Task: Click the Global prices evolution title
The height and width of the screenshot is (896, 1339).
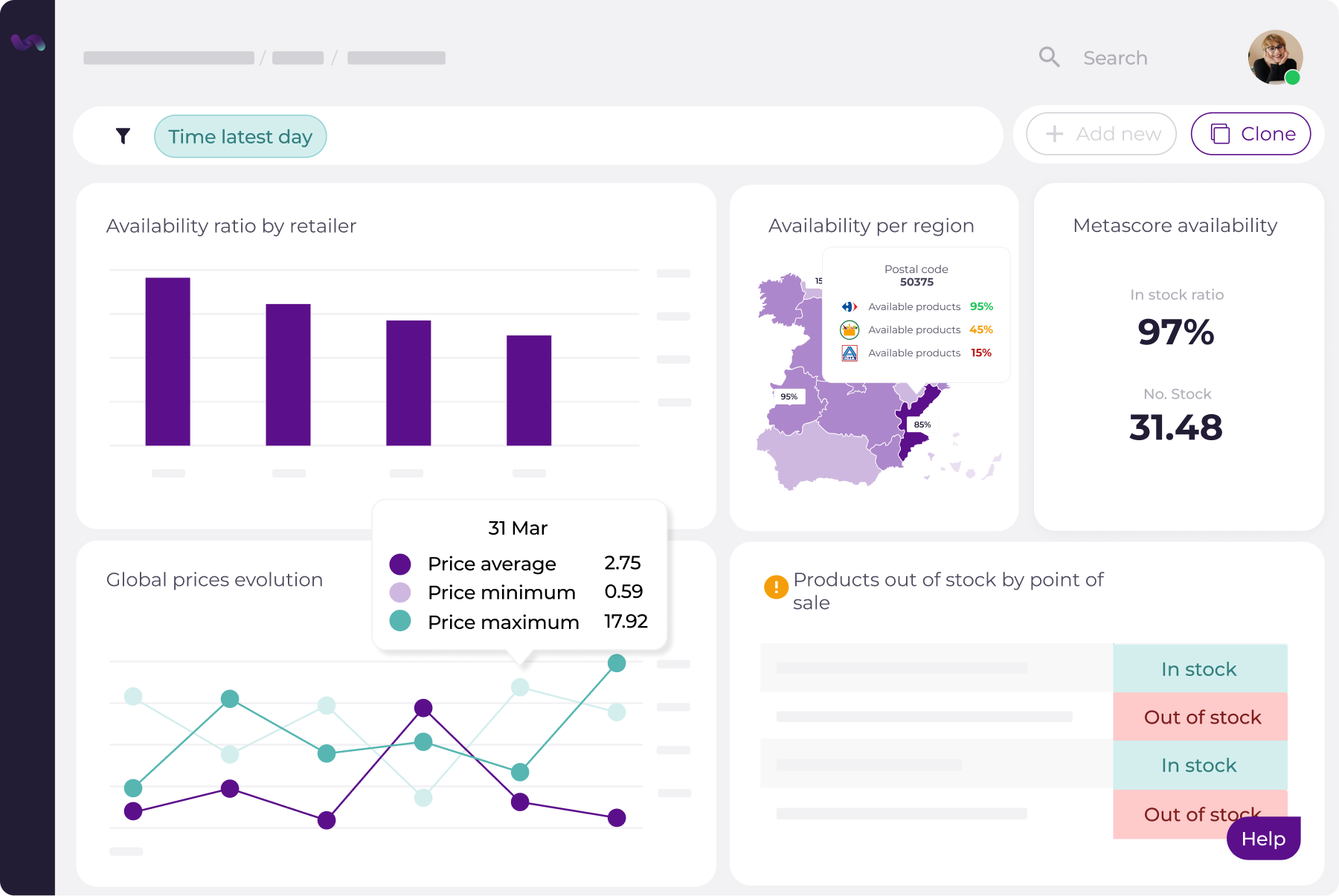Action: [214, 580]
